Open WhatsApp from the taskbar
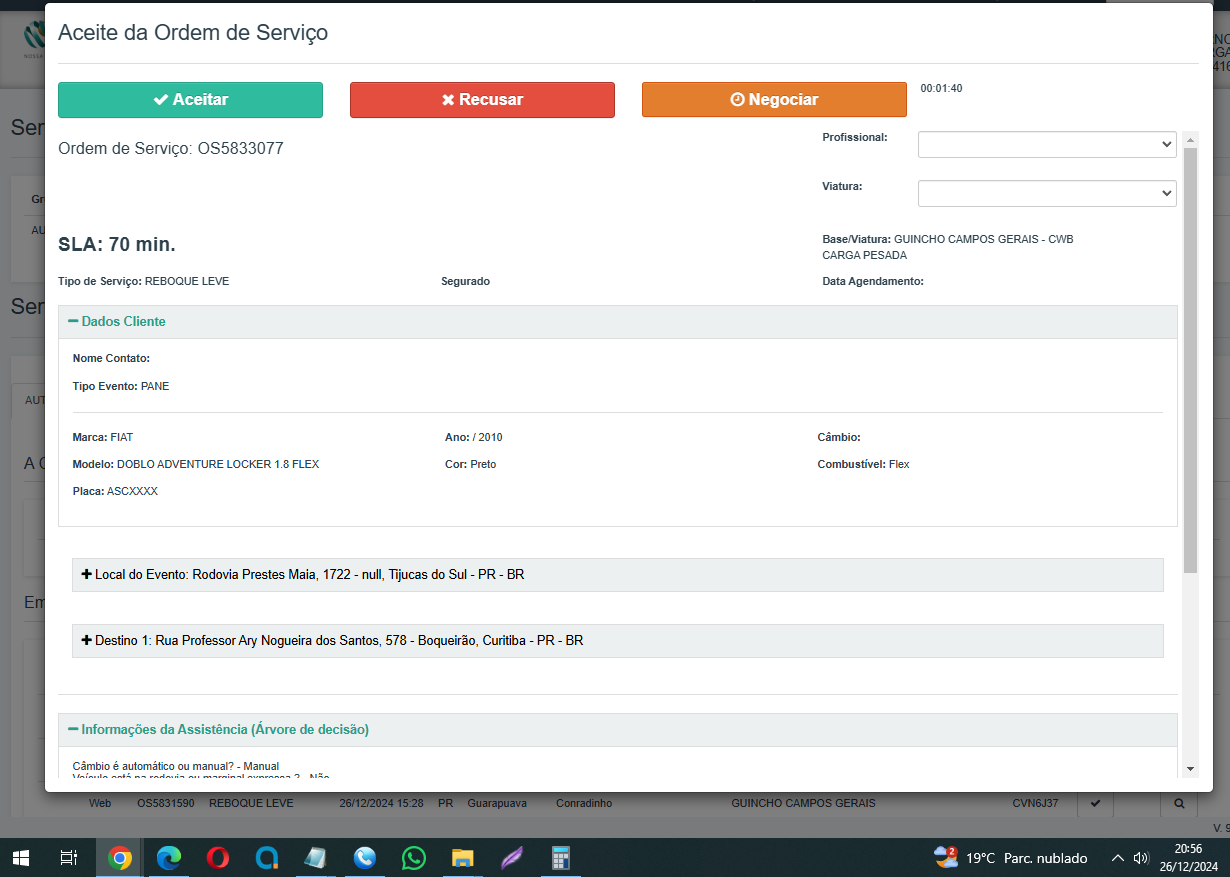The image size is (1230, 877). pyautogui.click(x=413, y=857)
